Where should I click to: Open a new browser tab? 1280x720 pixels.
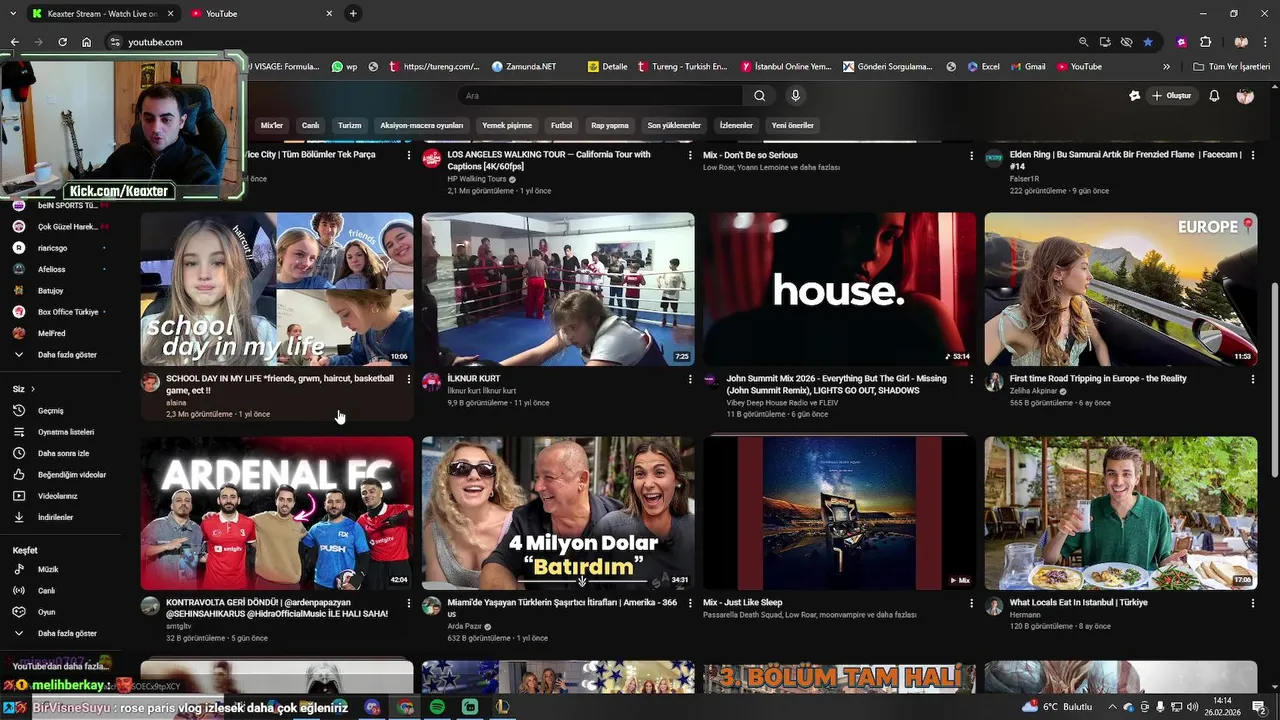[x=353, y=14]
